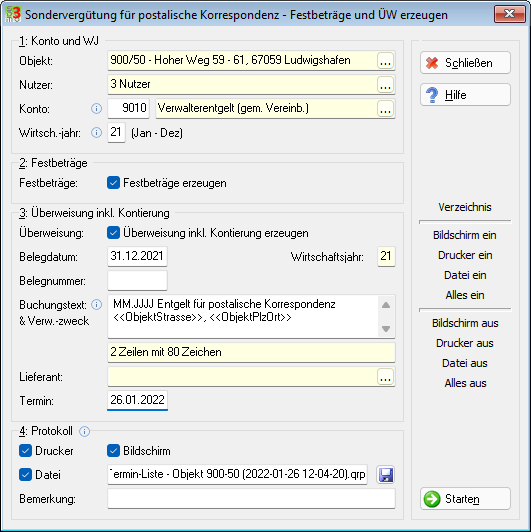Open the Konto account chooser ellipsis
The image size is (531, 532).
tap(385, 109)
